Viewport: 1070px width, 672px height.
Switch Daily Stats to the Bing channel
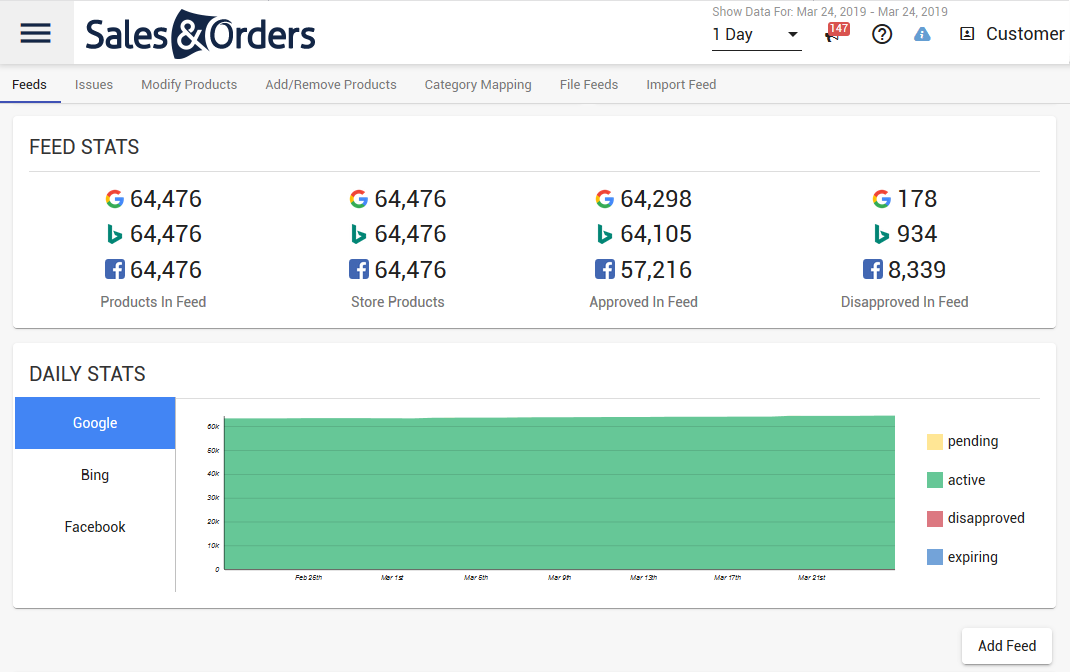(94, 474)
